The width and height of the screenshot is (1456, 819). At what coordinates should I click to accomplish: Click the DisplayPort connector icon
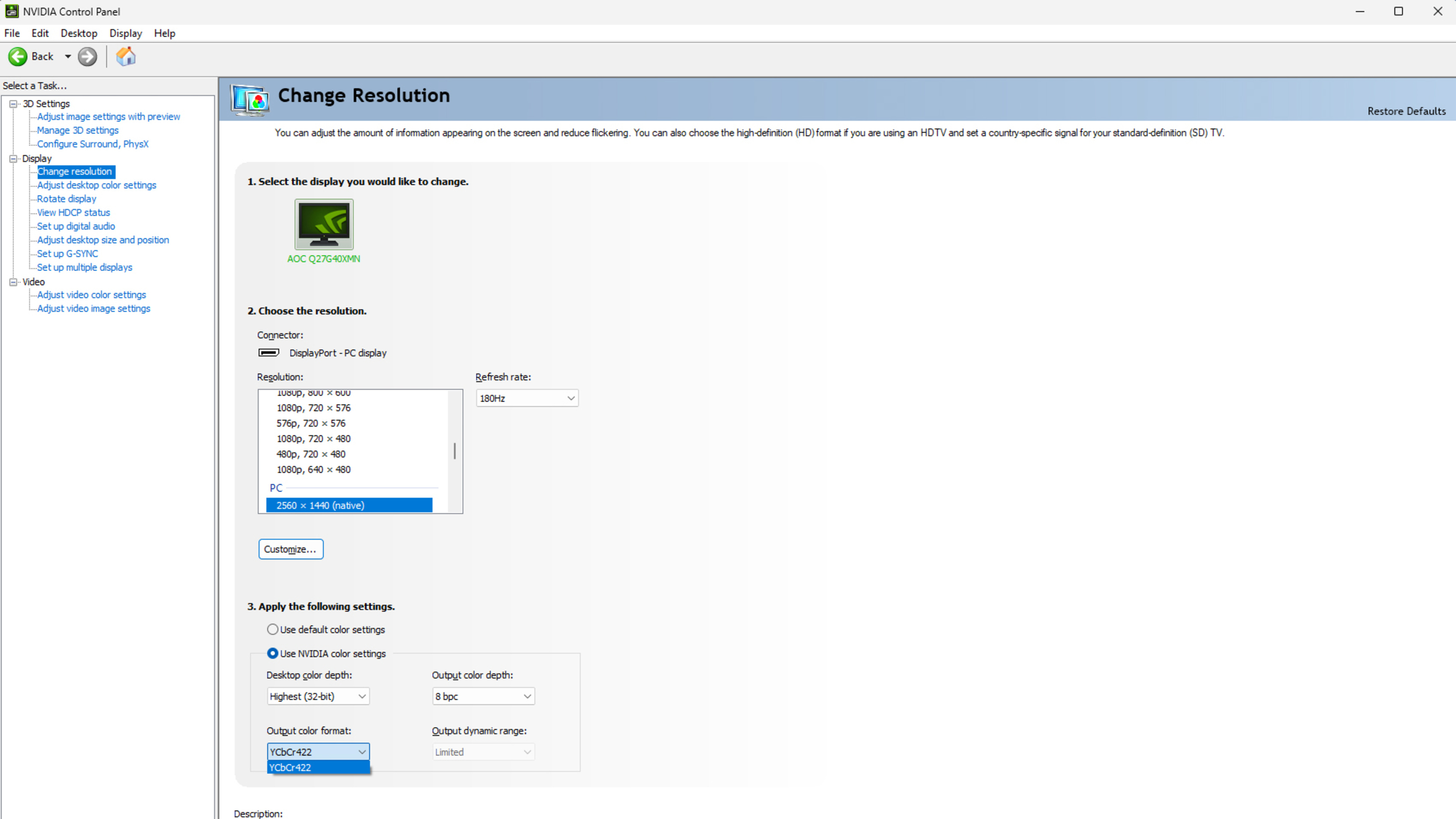click(268, 353)
